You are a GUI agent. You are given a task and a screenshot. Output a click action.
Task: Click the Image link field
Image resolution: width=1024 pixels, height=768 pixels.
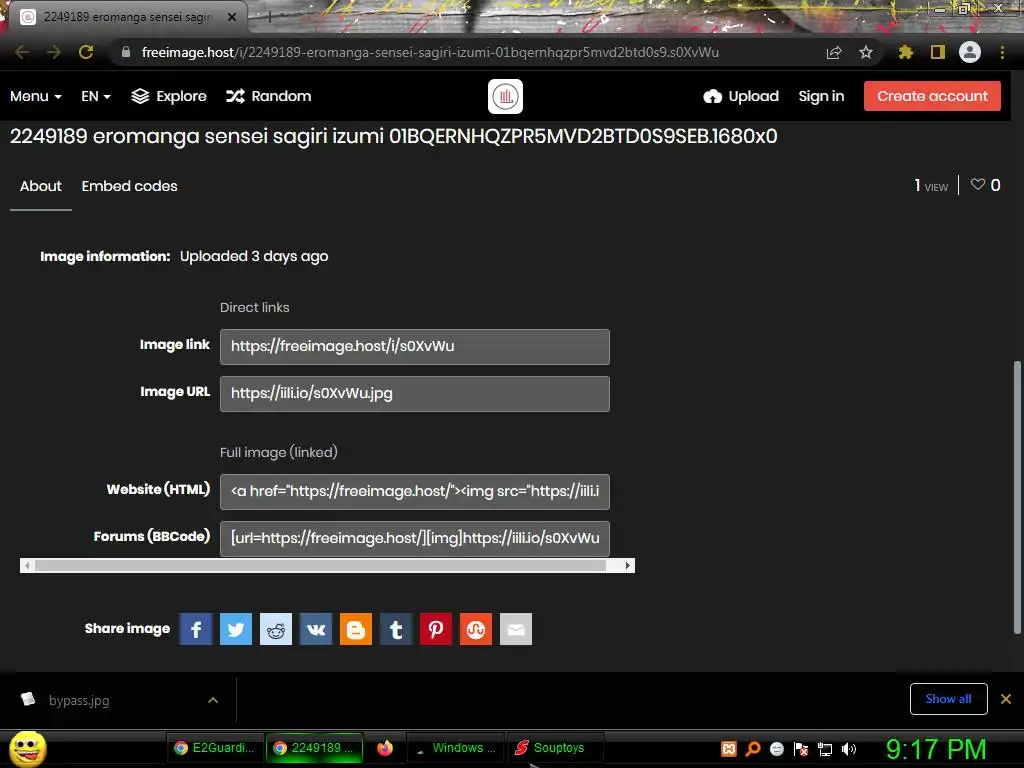pyautogui.click(x=415, y=347)
